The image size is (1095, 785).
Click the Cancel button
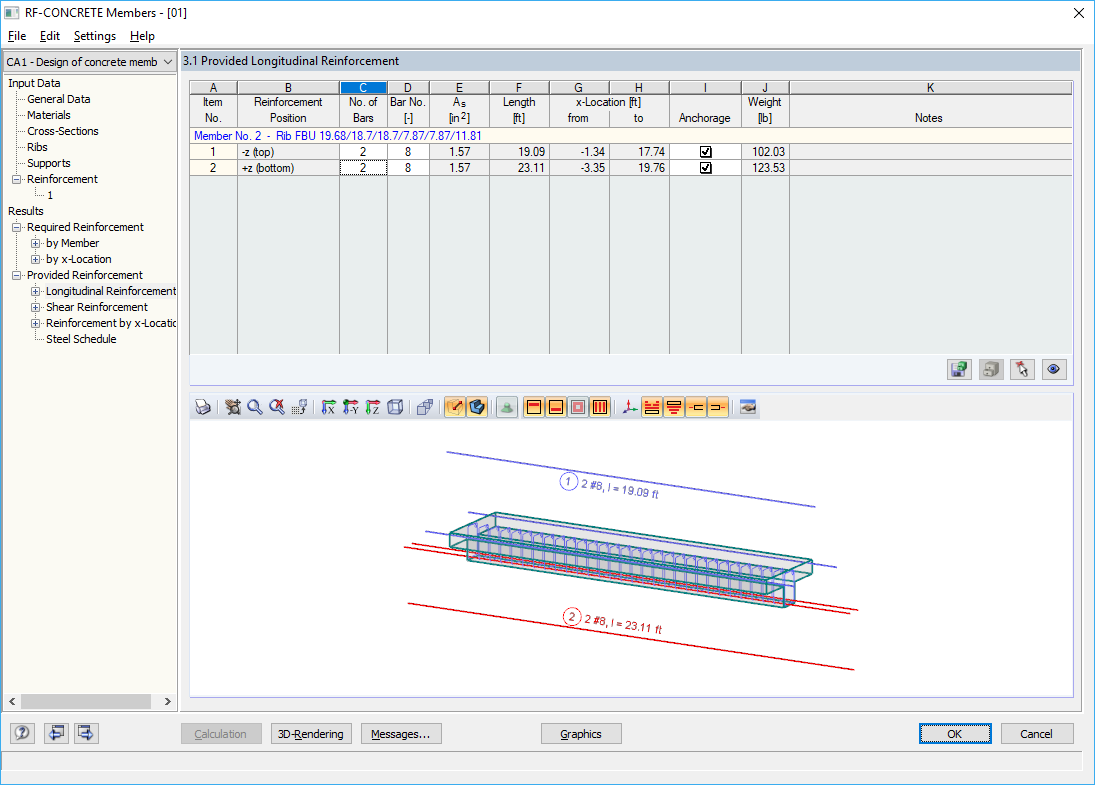click(x=1036, y=734)
